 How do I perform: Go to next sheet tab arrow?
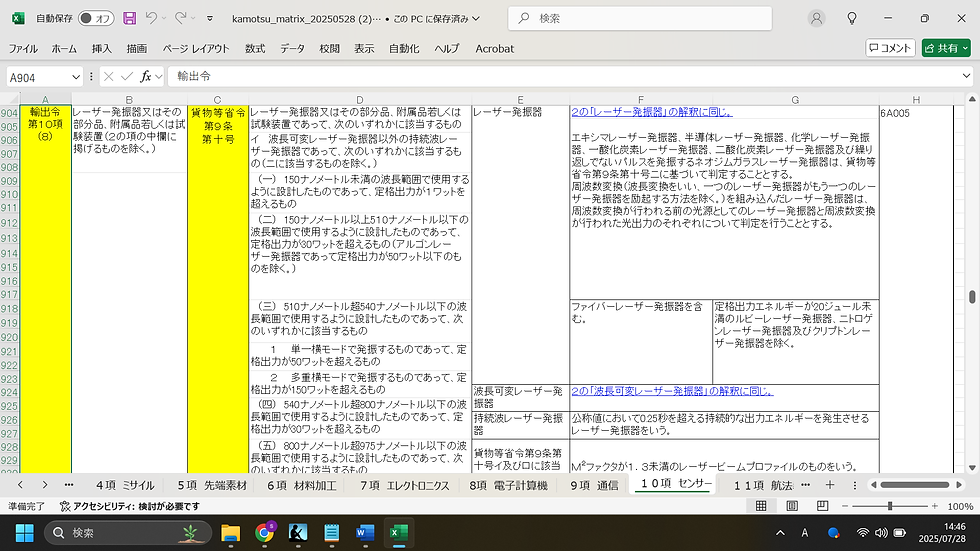click(44, 485)
